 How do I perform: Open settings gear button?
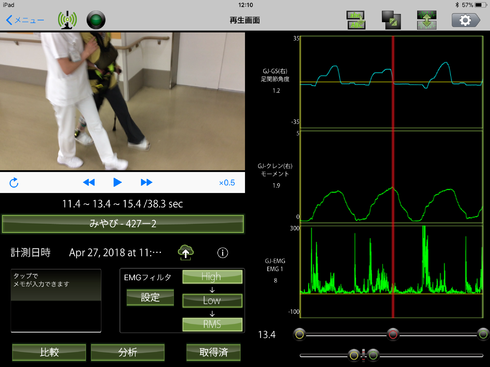coord(466,20)
